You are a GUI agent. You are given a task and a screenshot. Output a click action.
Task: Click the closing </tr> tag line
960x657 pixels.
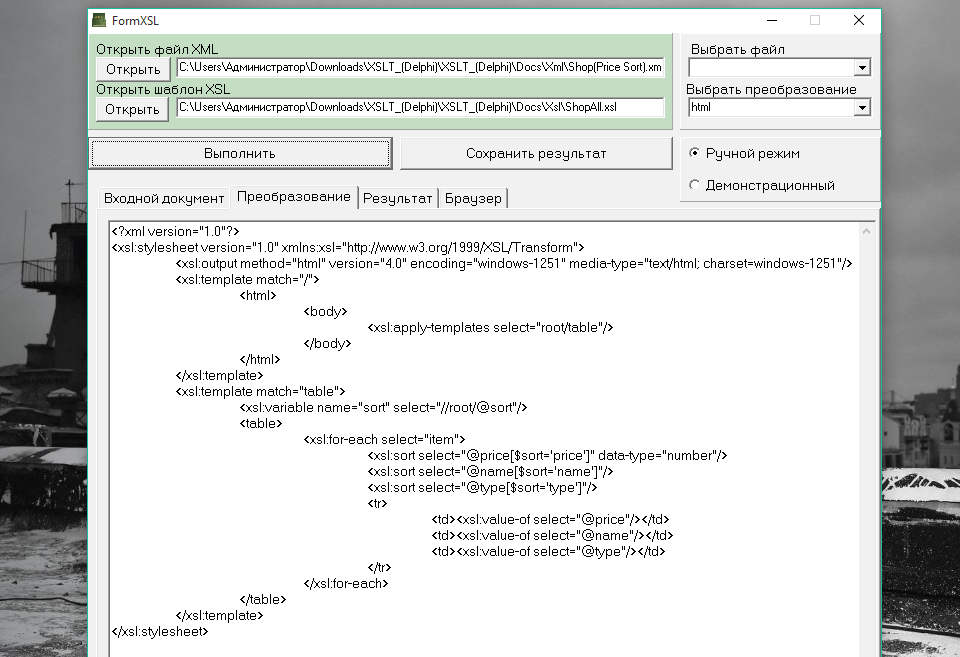pos(380,568)
